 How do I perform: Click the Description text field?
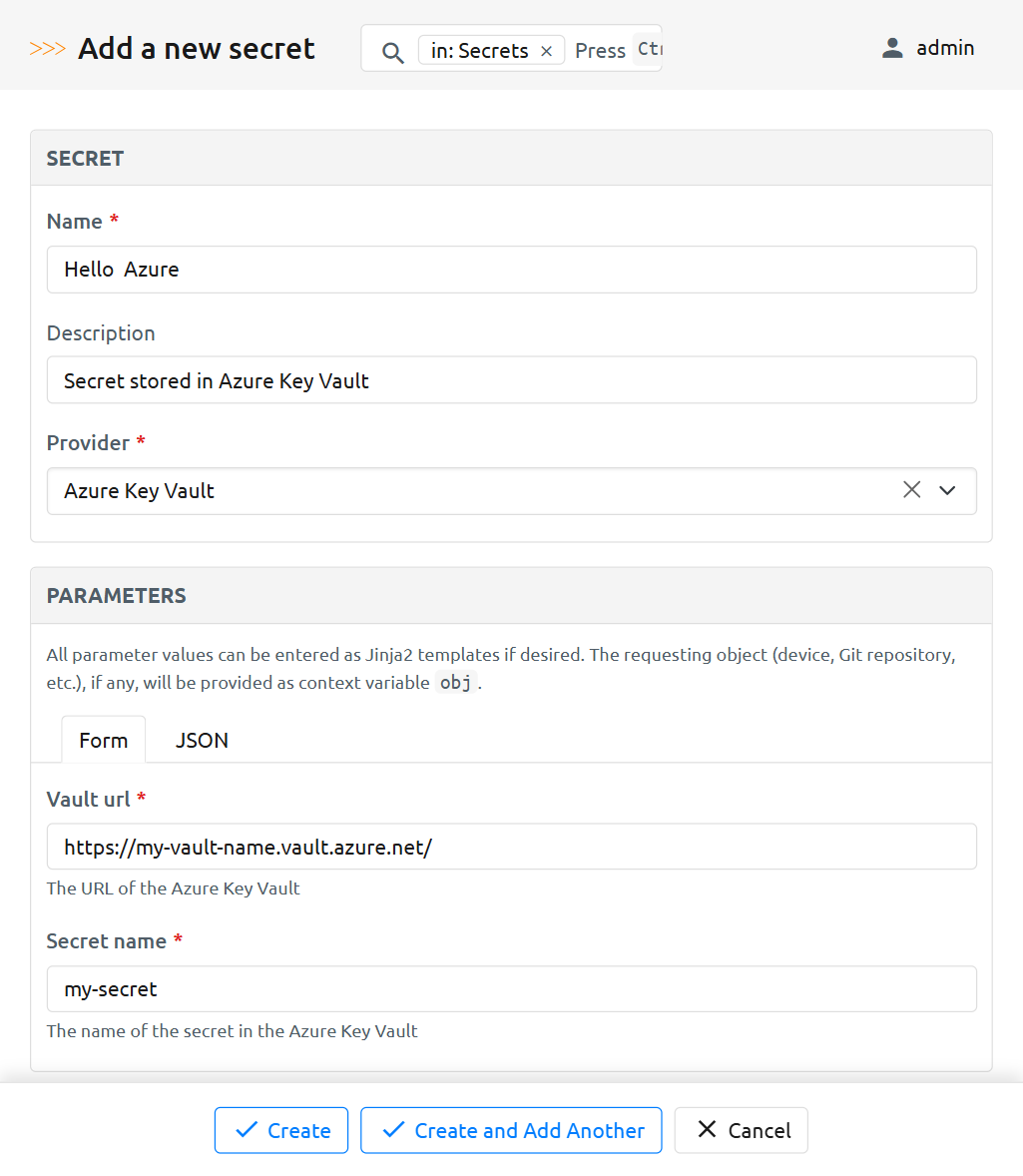tap(511, 380)
